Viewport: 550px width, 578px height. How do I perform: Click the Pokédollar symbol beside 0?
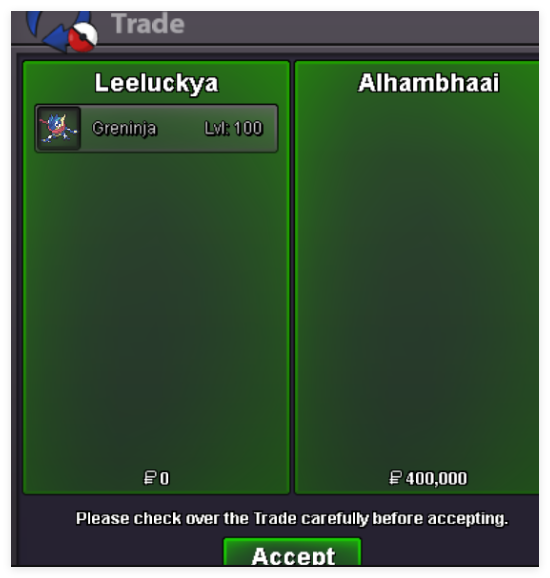click(x=149, y=478)
